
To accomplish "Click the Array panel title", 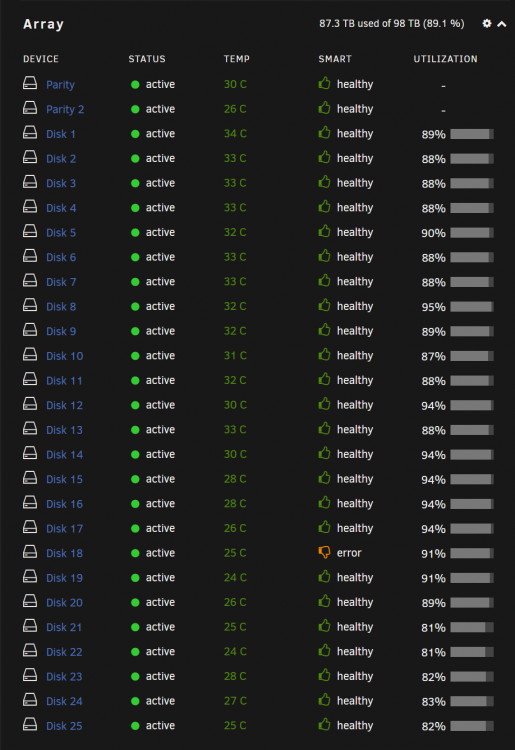I will click(44, 24).
